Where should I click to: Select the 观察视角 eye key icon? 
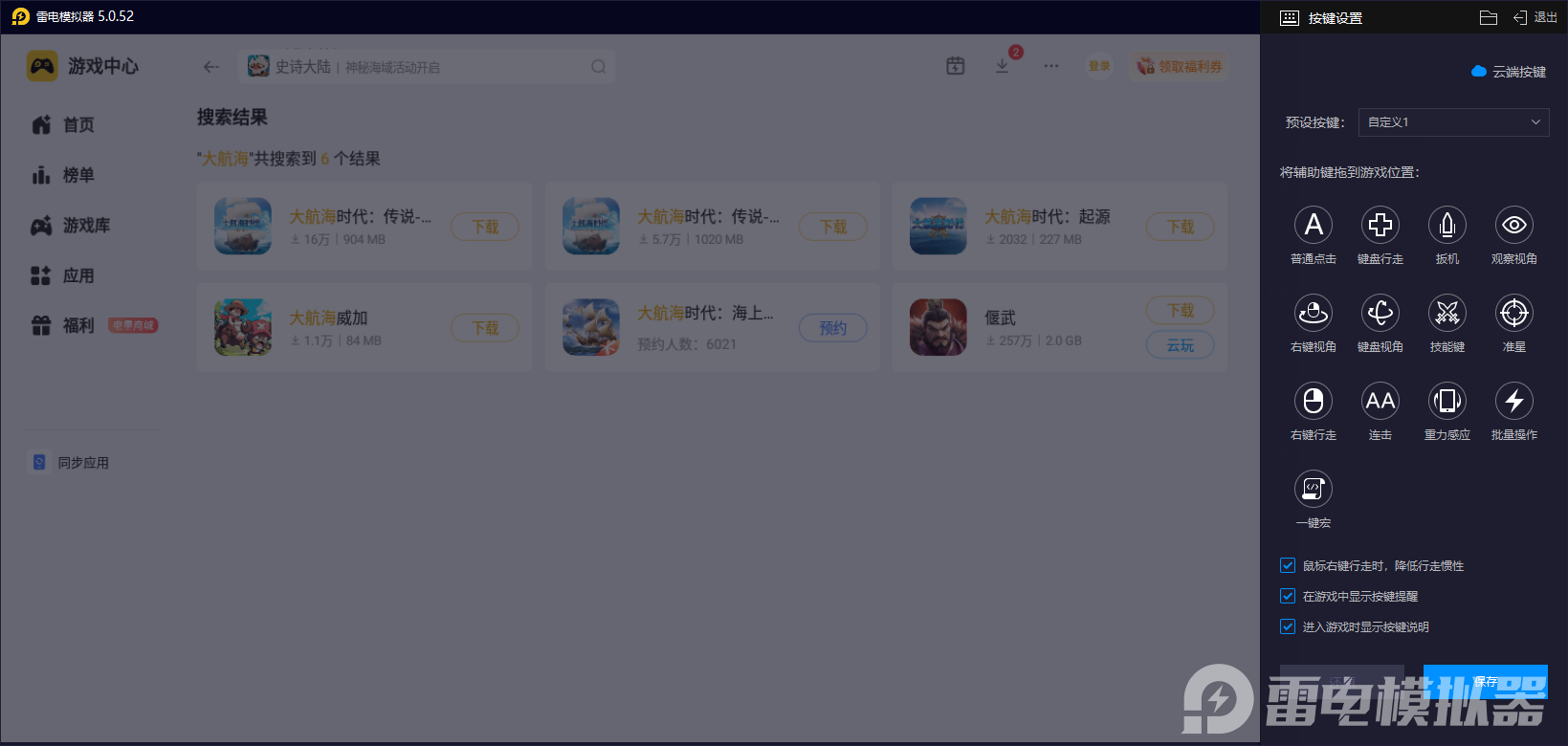coord(1514,225)
